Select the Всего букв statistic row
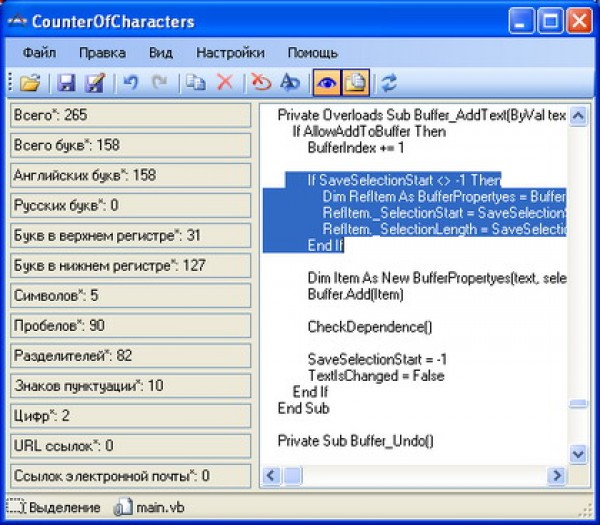The width and height of the screenshot is (600, 525). pyautogui.click(x=128, y=145)
